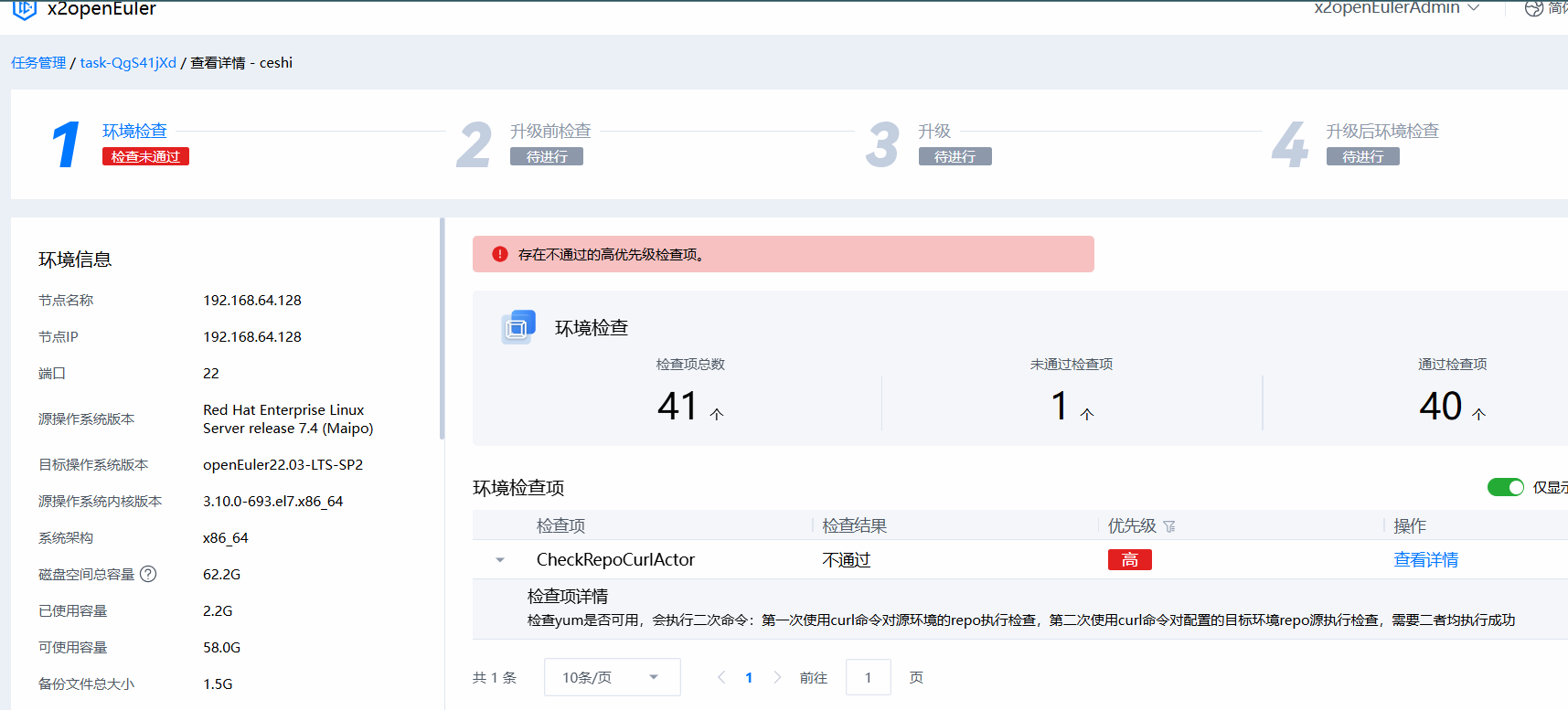1568x710 pixels.
Task: Click the arrow beside passed checks 40
Action: tap(1479, 414)
